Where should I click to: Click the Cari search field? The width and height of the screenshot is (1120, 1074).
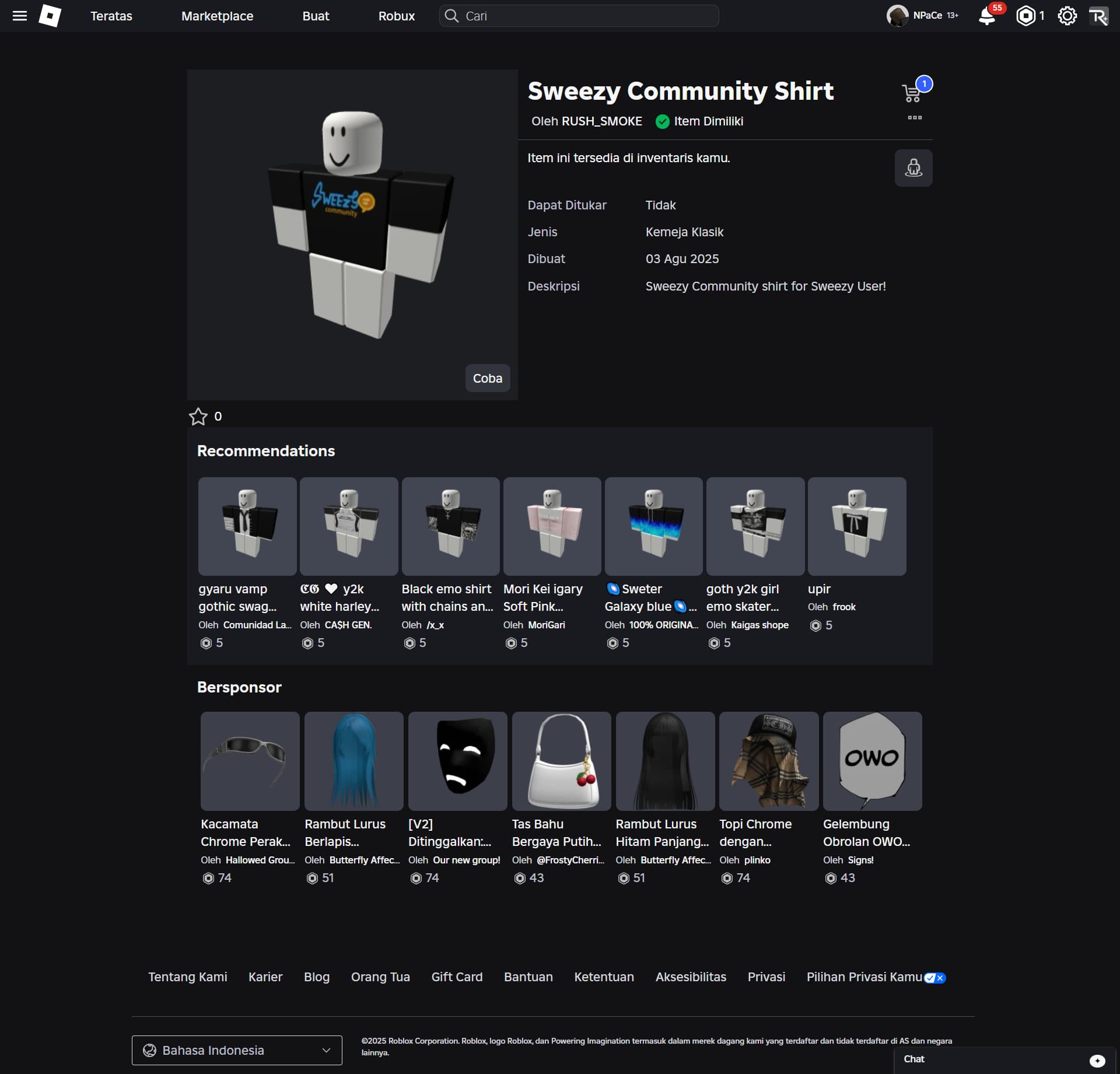pyautogui.click(x=579, y=16)
